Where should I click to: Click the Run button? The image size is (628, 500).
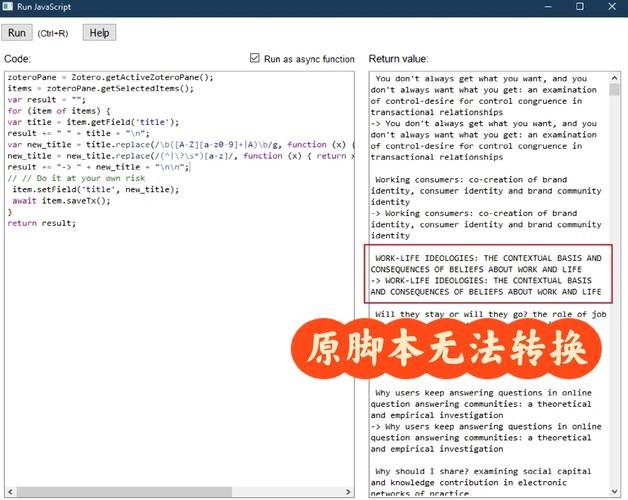point(17,33)
